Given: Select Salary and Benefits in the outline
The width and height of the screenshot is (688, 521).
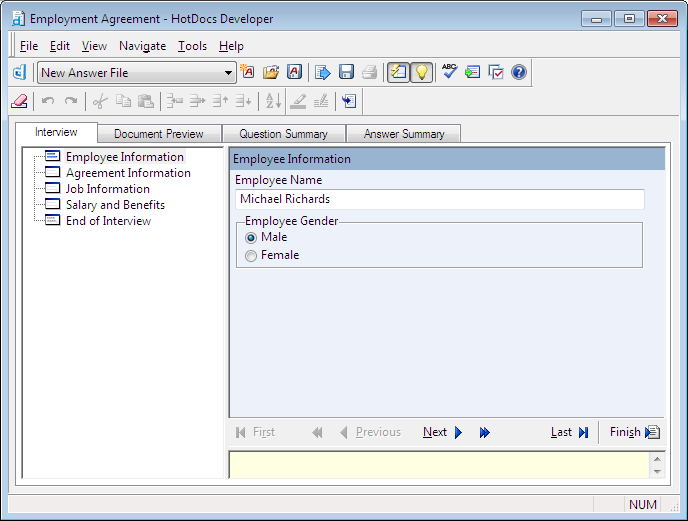Looking at the screenshot, I should coord(115,205).
